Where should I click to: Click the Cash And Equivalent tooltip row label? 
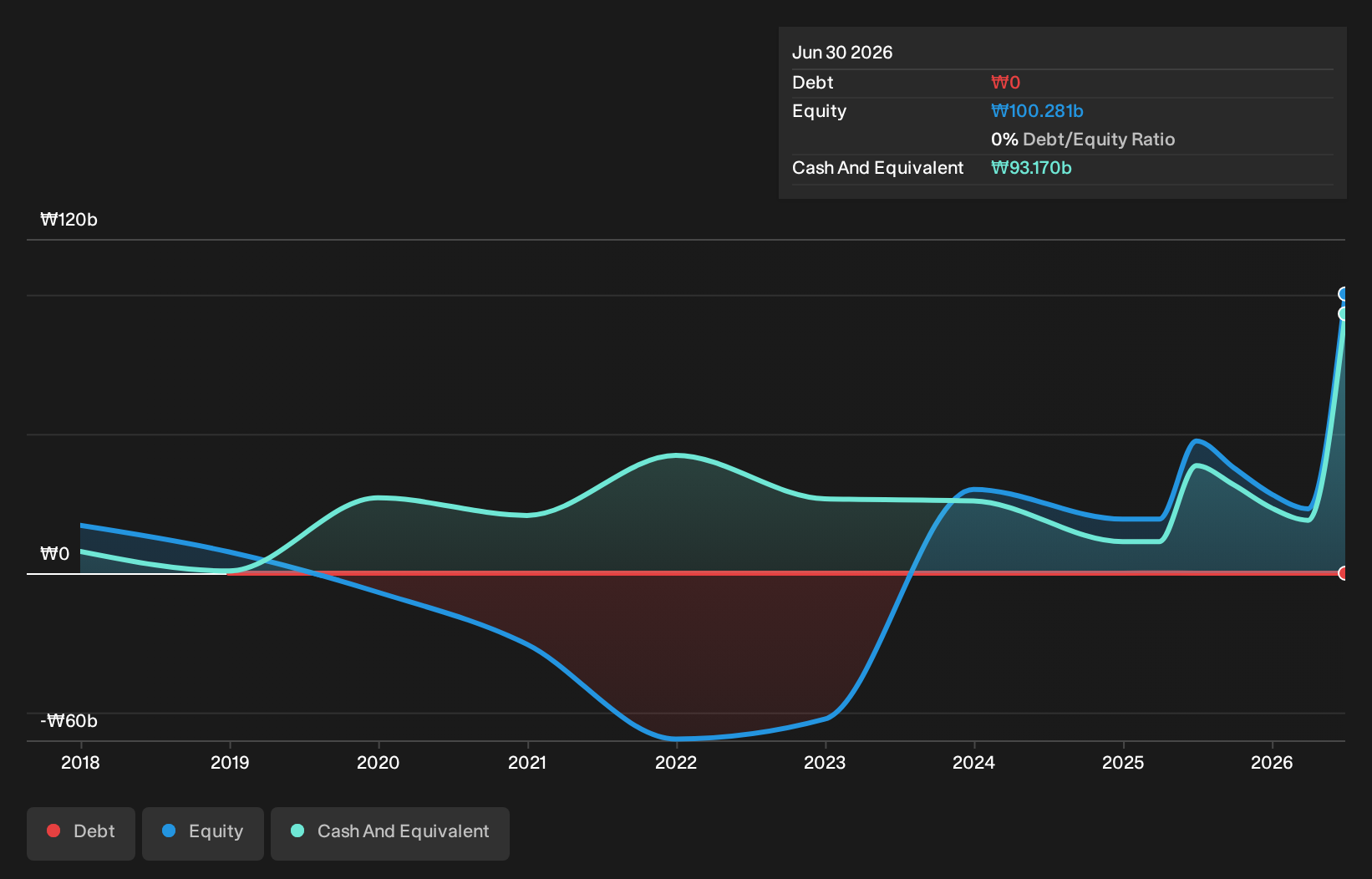[877, 168]
